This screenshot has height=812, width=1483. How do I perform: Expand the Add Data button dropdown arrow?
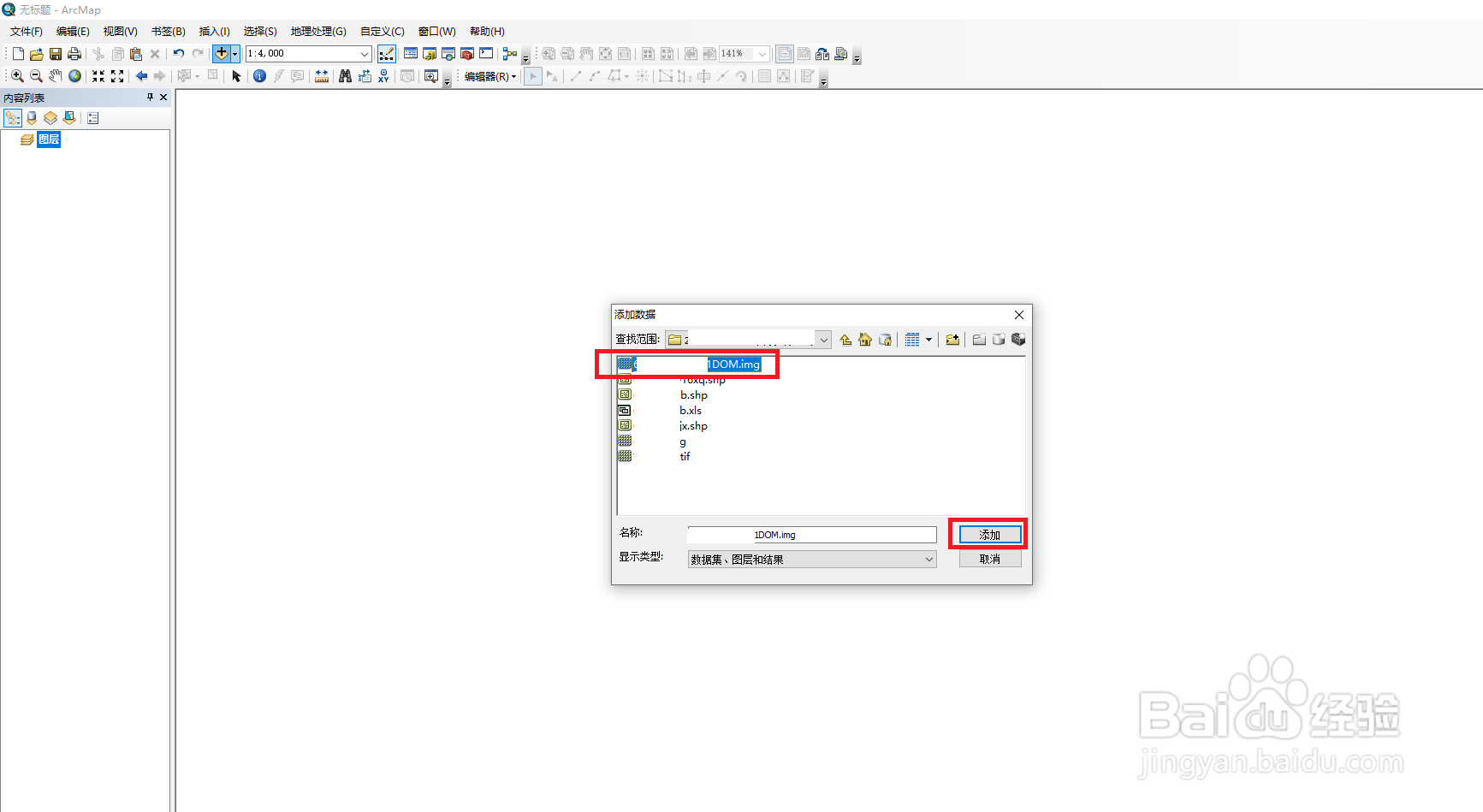tap(234, 54)
